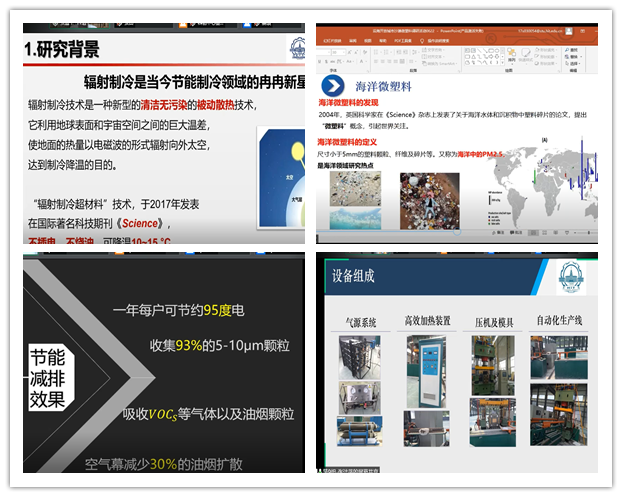Pick the triangle shape in gallery

tap(474, 57)
